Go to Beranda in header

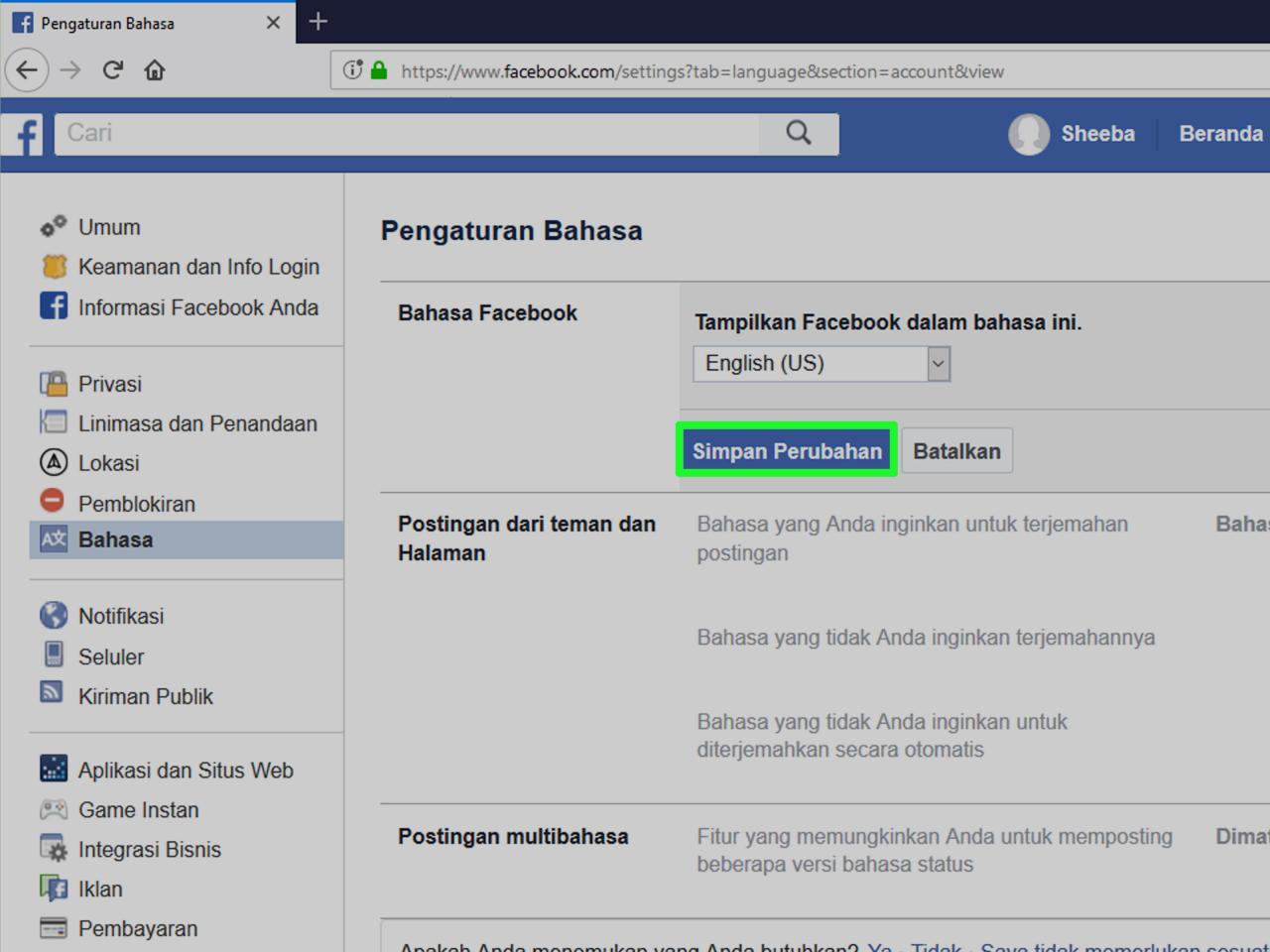click(1221, 134)
